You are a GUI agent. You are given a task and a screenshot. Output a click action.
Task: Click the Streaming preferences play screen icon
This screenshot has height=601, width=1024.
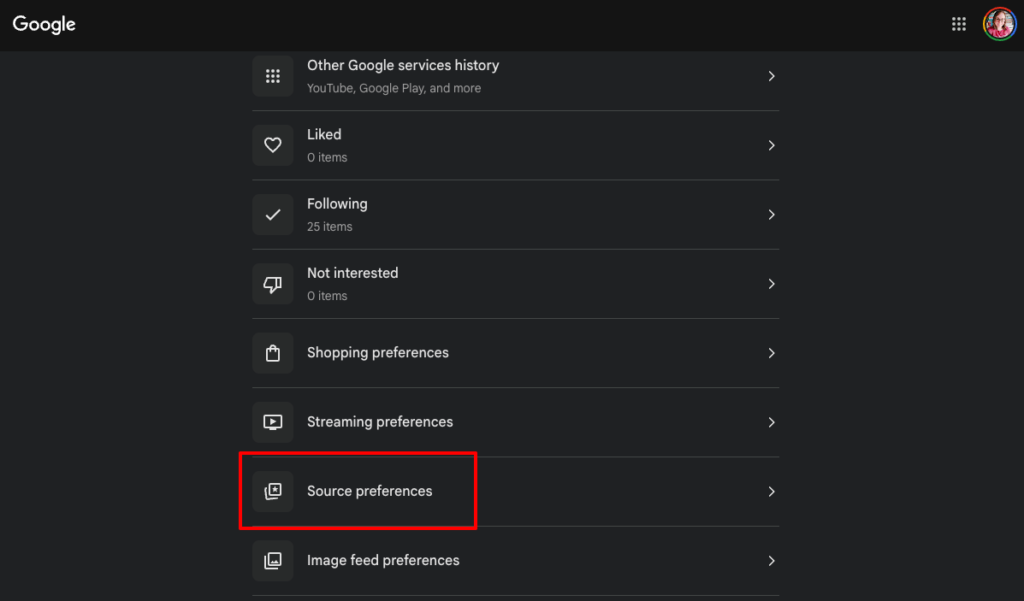273,422
